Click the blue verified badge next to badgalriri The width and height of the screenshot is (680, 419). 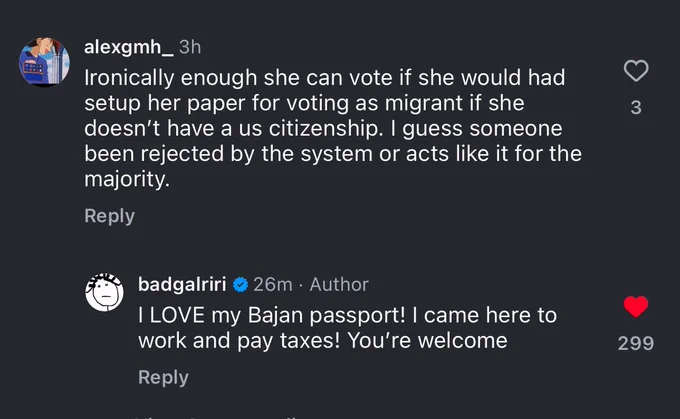[x=240, y=285]
